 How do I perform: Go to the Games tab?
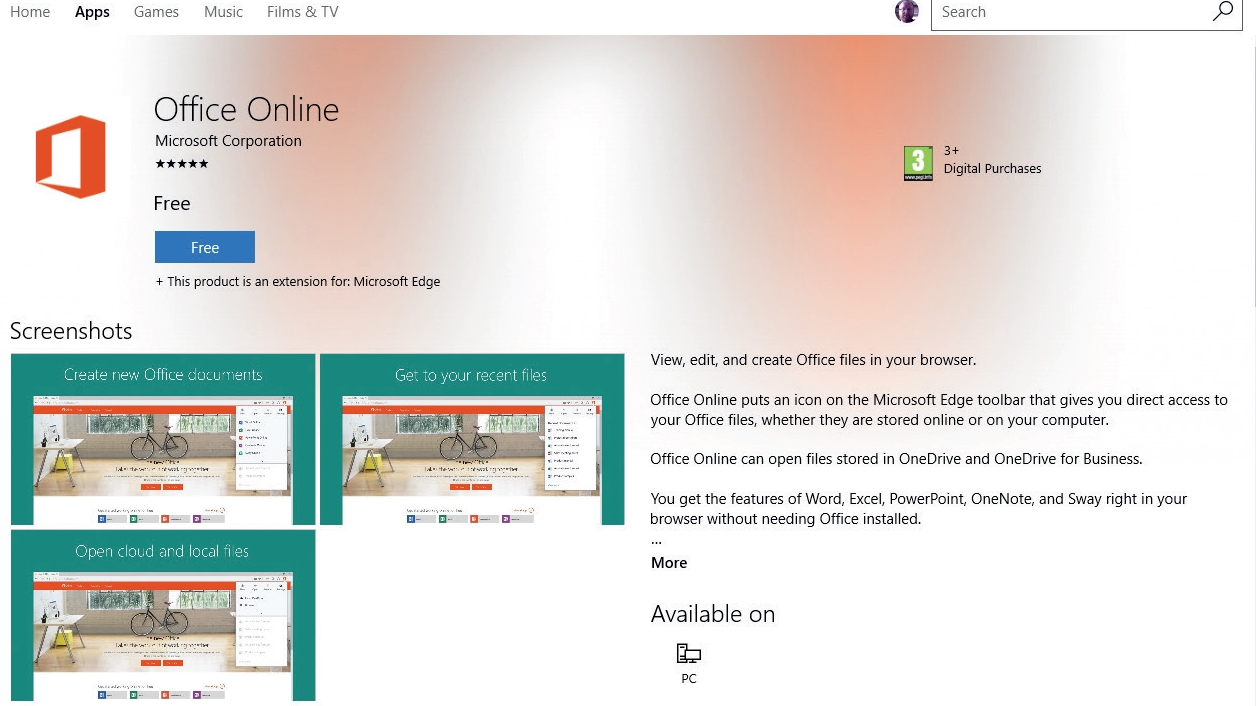pyautogui.click(x=156, y=12)
